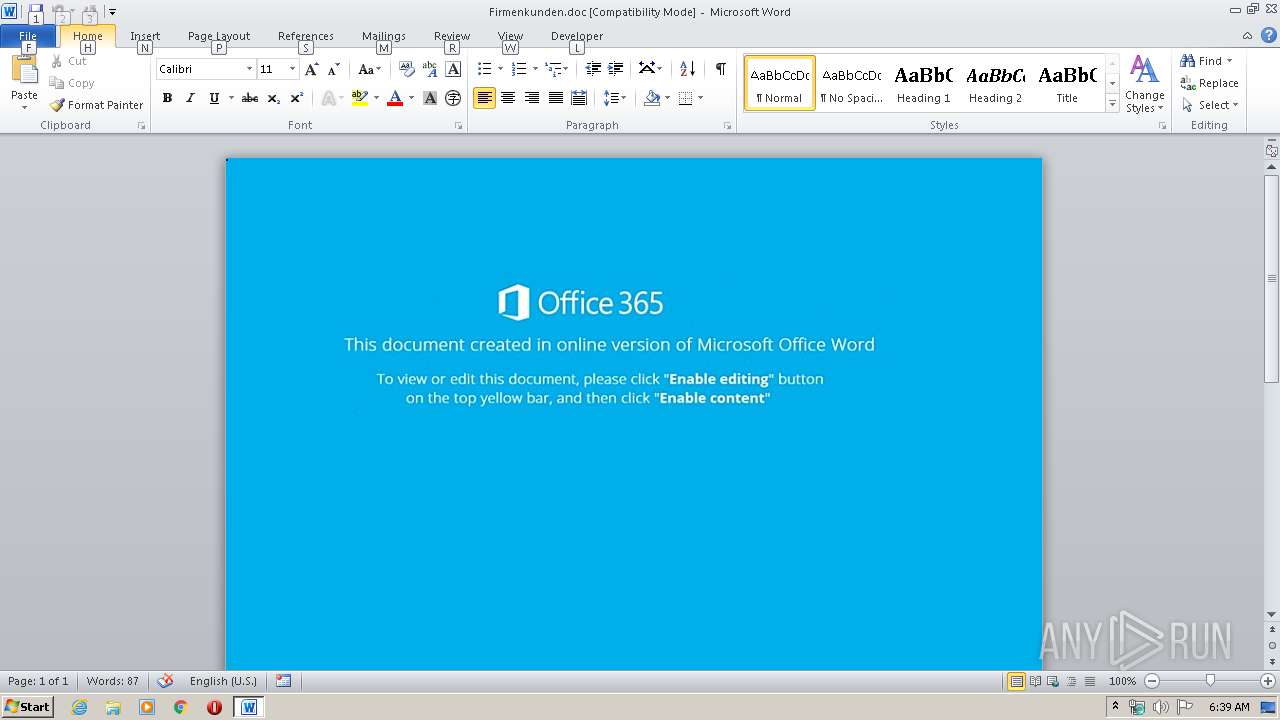
Task: Click the Multilevel List icon
Action: pos(553,69)
